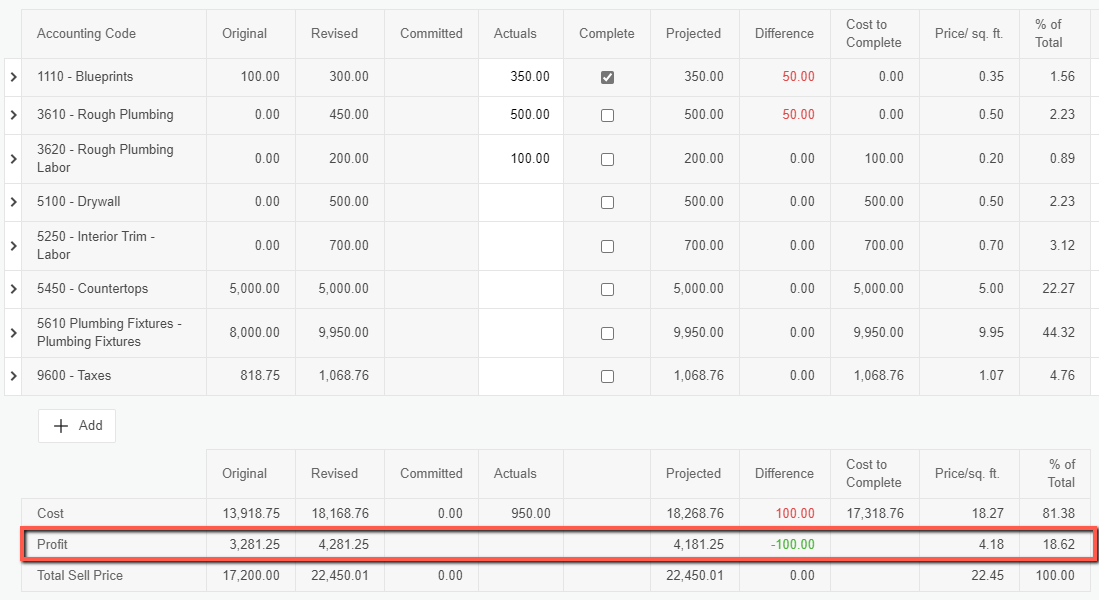The height and width of the screenshot is (600, 1099).
Task: Expand the 3610 - Rough Plumbing row
Action: pos(13,115)
